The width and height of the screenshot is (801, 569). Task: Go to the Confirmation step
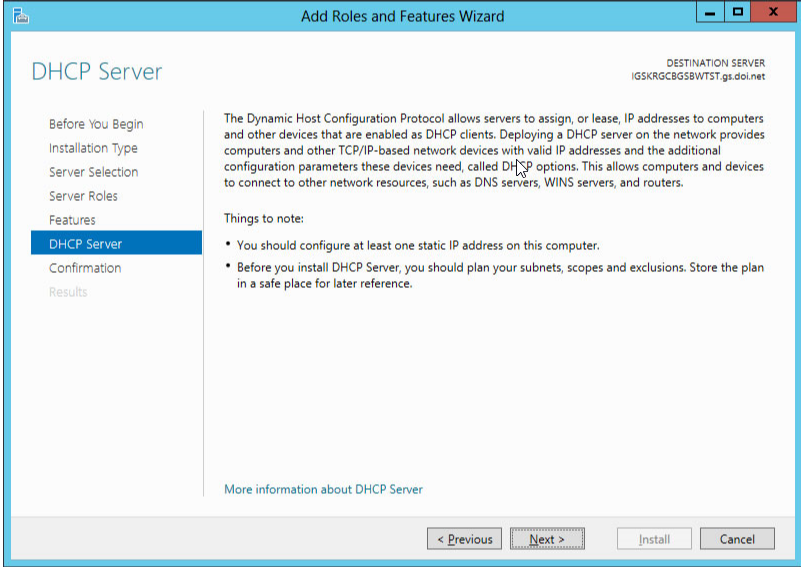click(85, 268)
